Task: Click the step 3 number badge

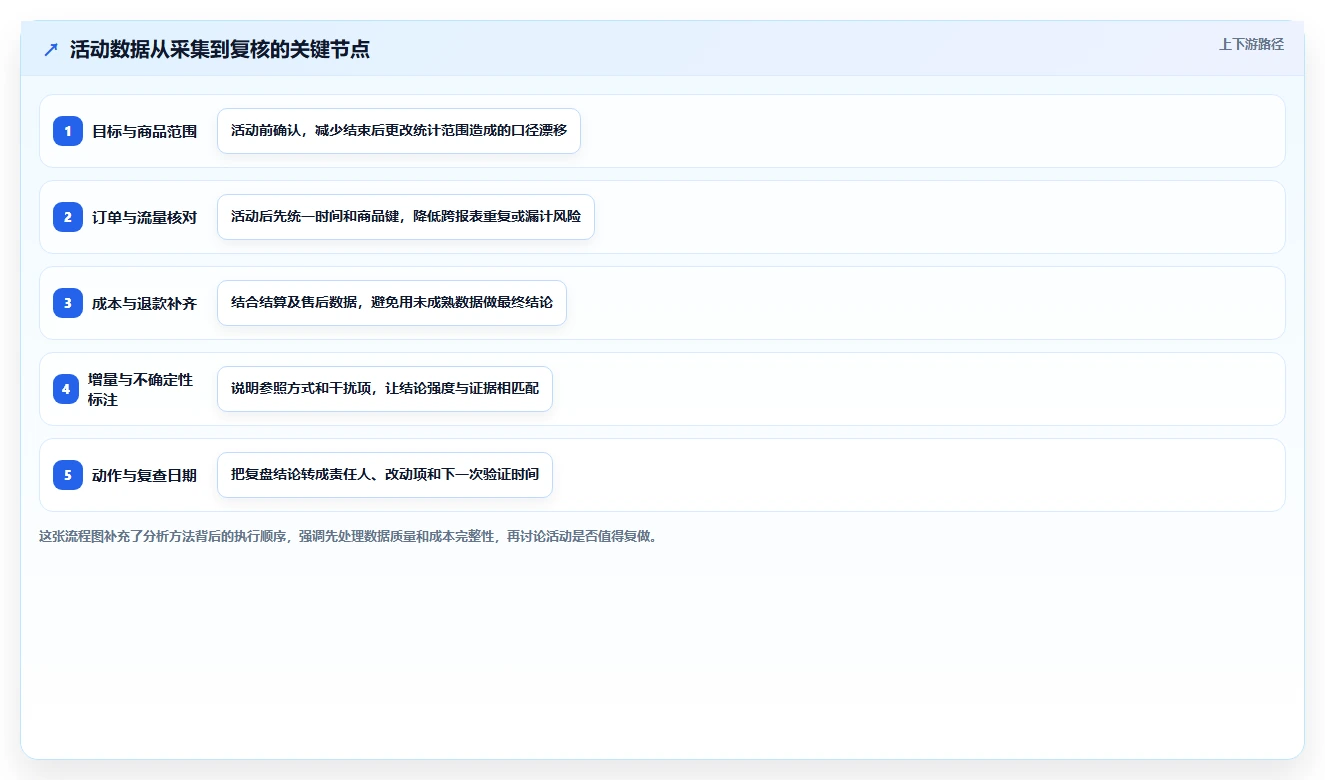Action: tap(68, 303)
